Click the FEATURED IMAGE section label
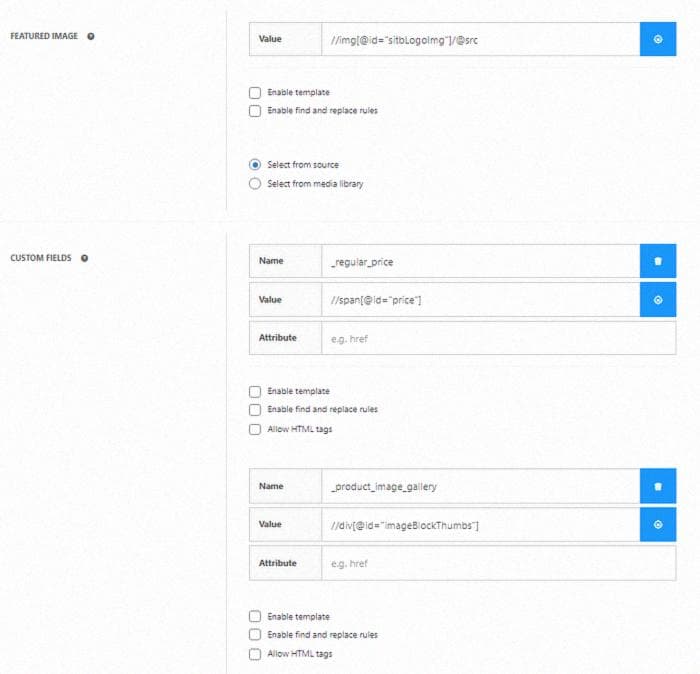The image size is (700, 674). click(x=44, y=36)
